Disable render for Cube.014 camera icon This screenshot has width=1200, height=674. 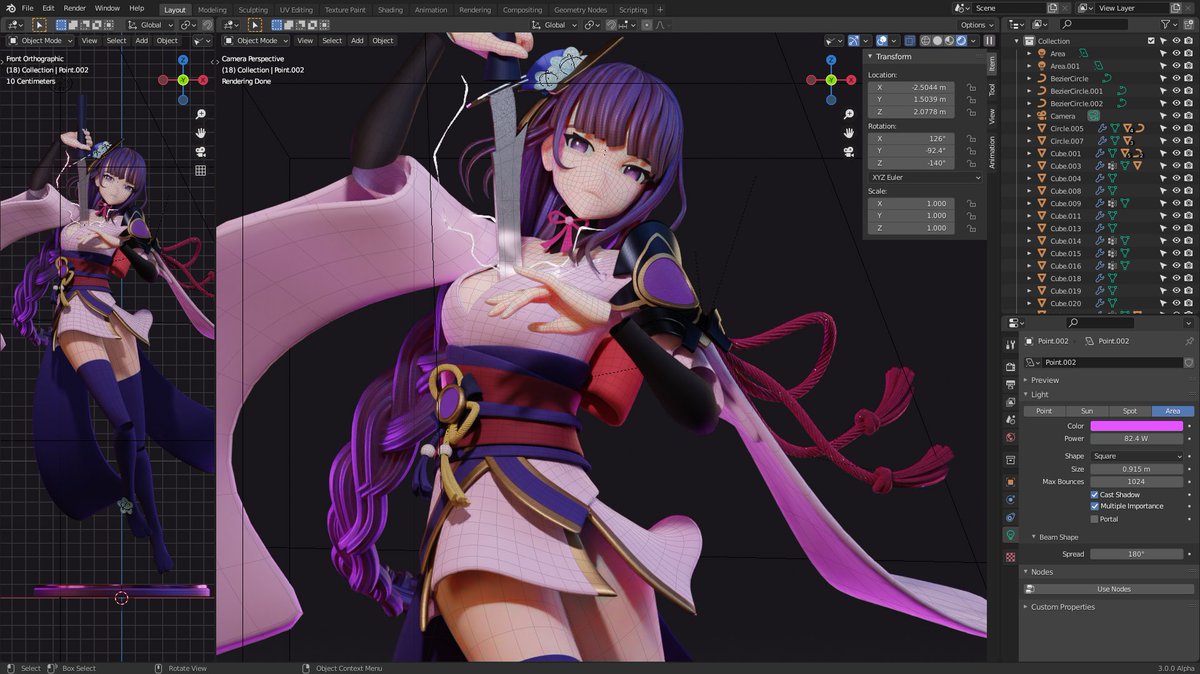(x=1189, y=241)
